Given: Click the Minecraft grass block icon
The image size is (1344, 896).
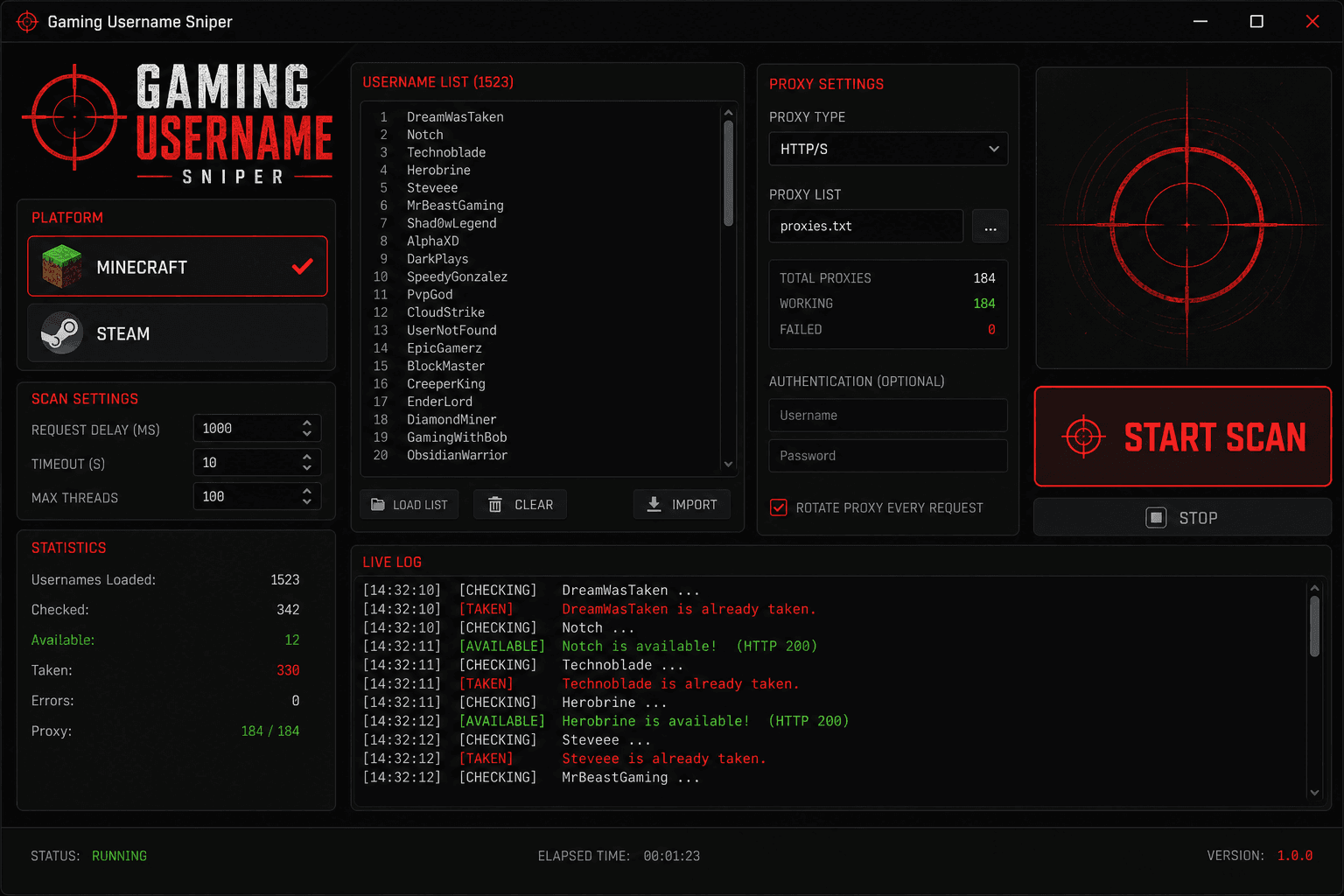Looking at the screenshot, I should 61,267.
